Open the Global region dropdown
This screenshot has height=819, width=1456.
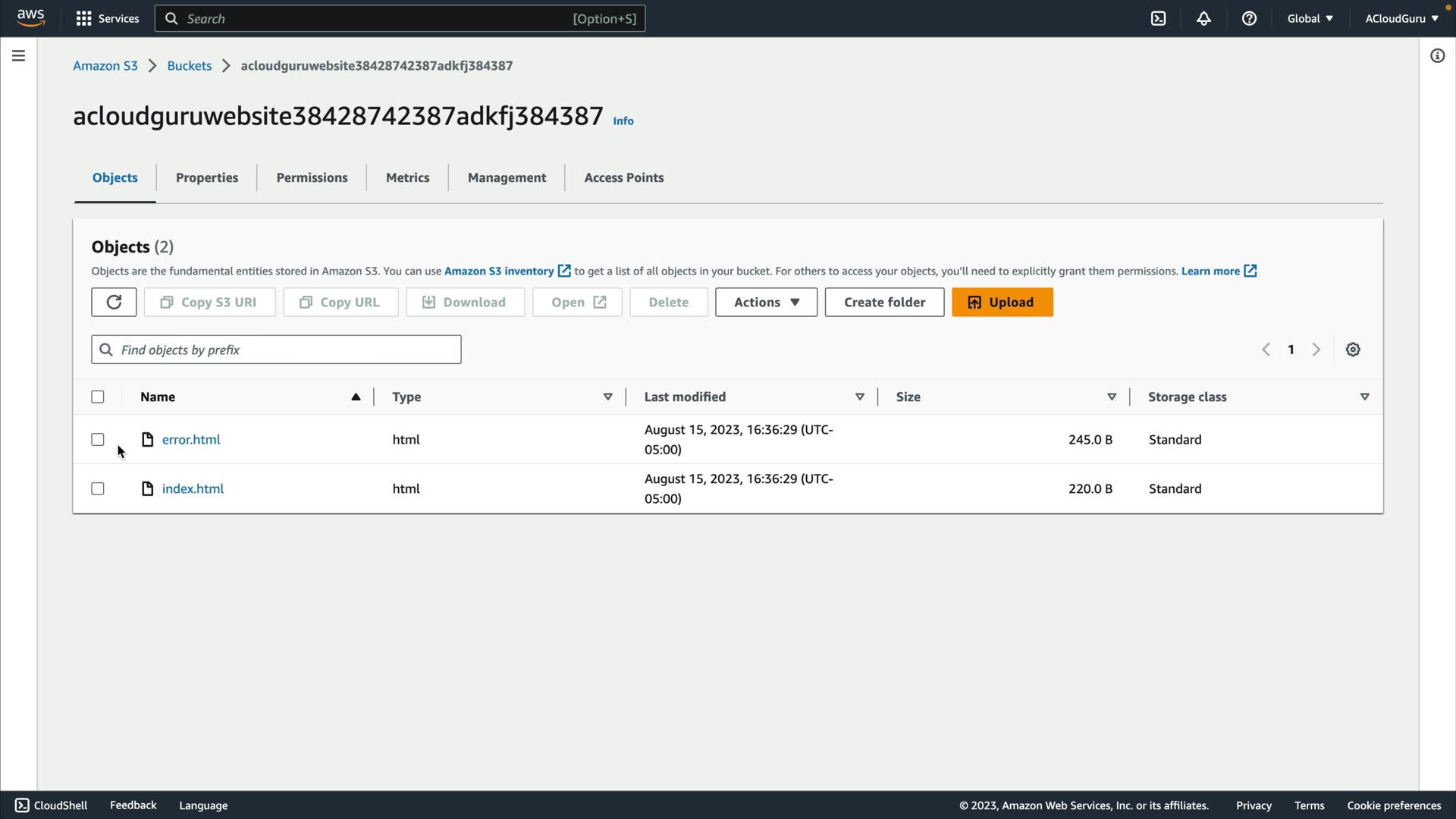pos(1310,18)
